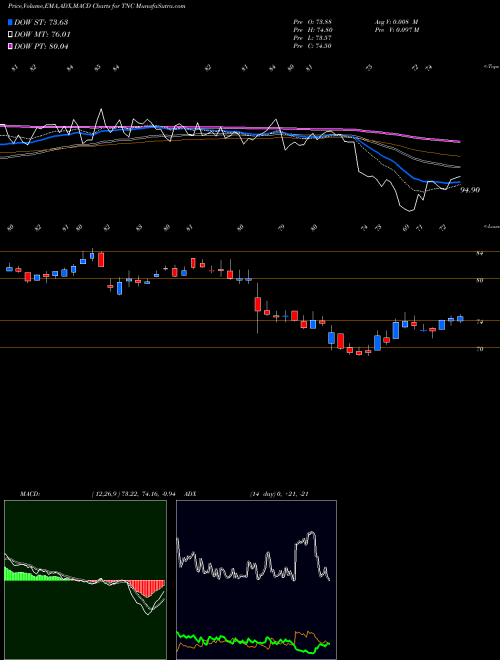Click the 84 price axis label
Screen dimensions: 500x660
480,253
